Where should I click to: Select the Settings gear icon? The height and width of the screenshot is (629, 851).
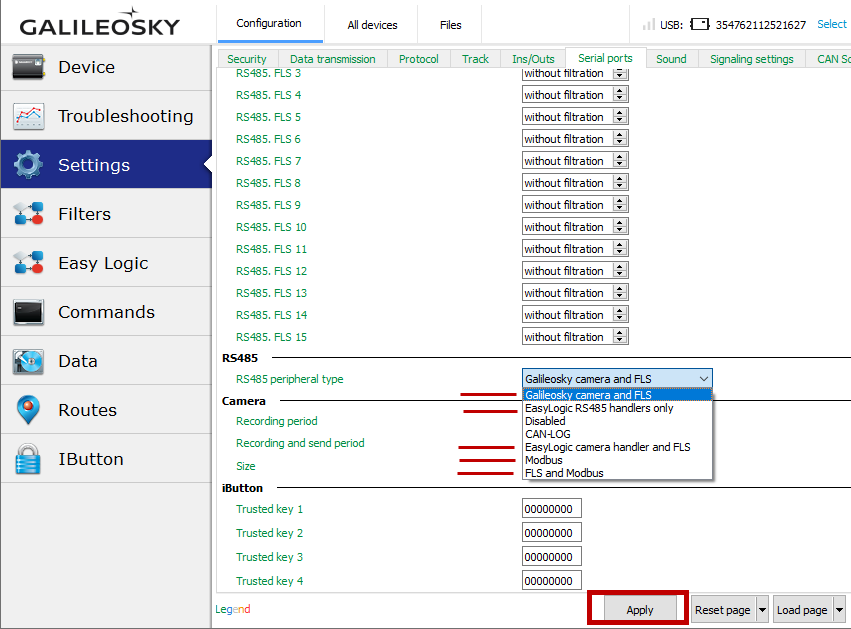coord(28,165)
